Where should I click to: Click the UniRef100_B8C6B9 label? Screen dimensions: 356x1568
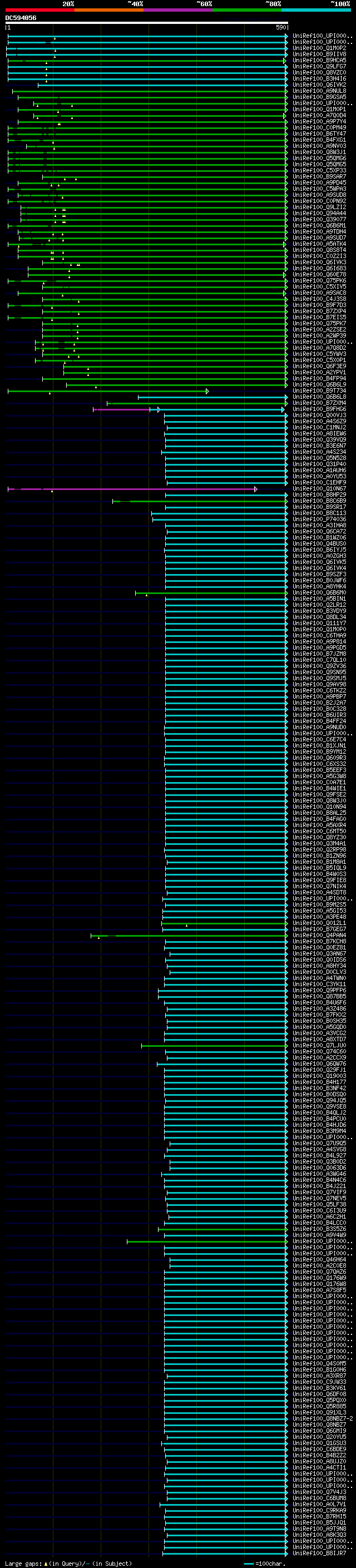pos(319,501)
